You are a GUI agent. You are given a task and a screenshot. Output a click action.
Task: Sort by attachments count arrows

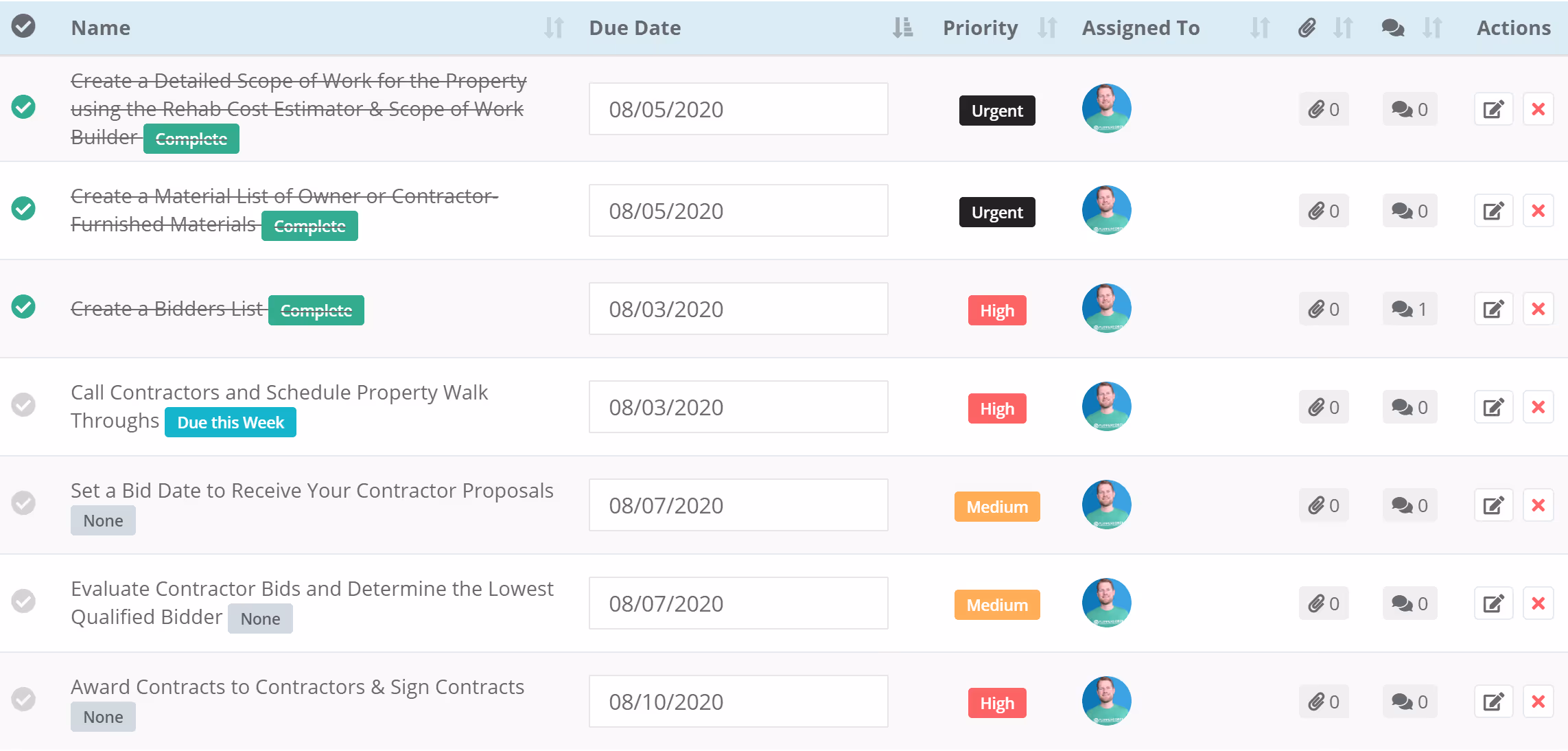pyautogui.click(x=1343, y=27)
